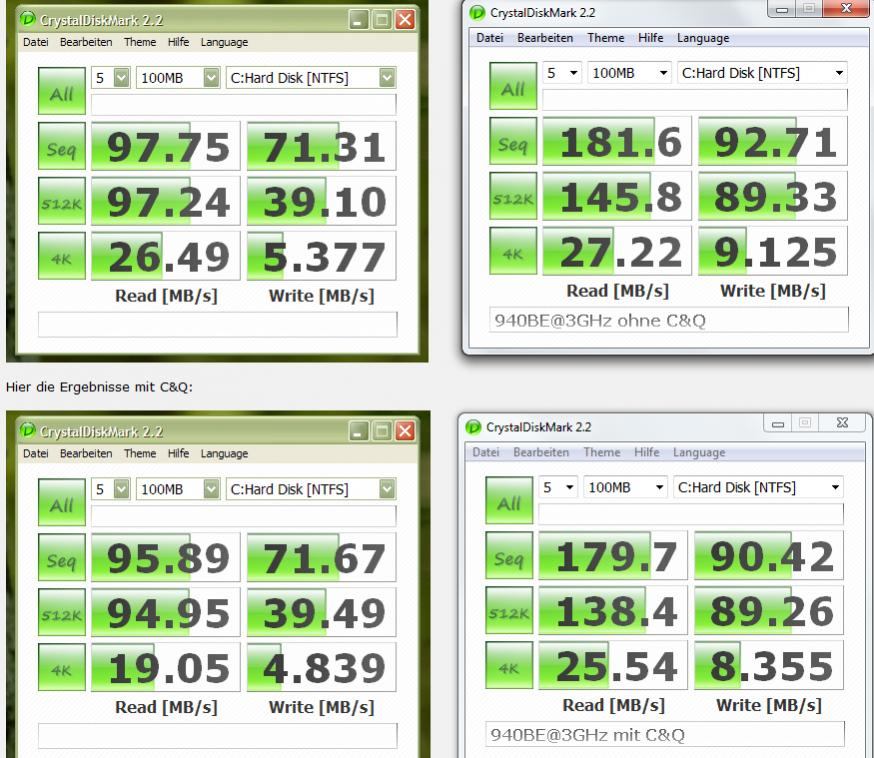This screenshot has height=758, width=874.
Task: Start the Seq test beside the 179.7 result
Action: coord(509,555)
